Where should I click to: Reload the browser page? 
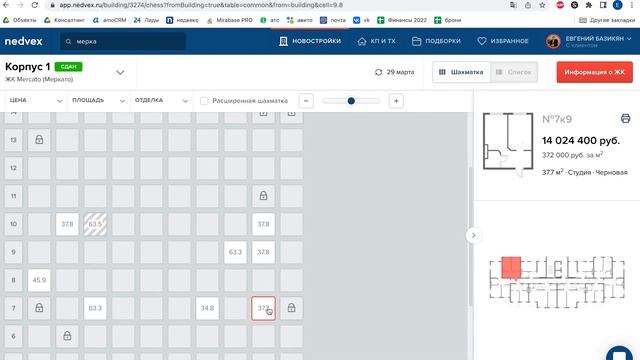tap(35, 5)
